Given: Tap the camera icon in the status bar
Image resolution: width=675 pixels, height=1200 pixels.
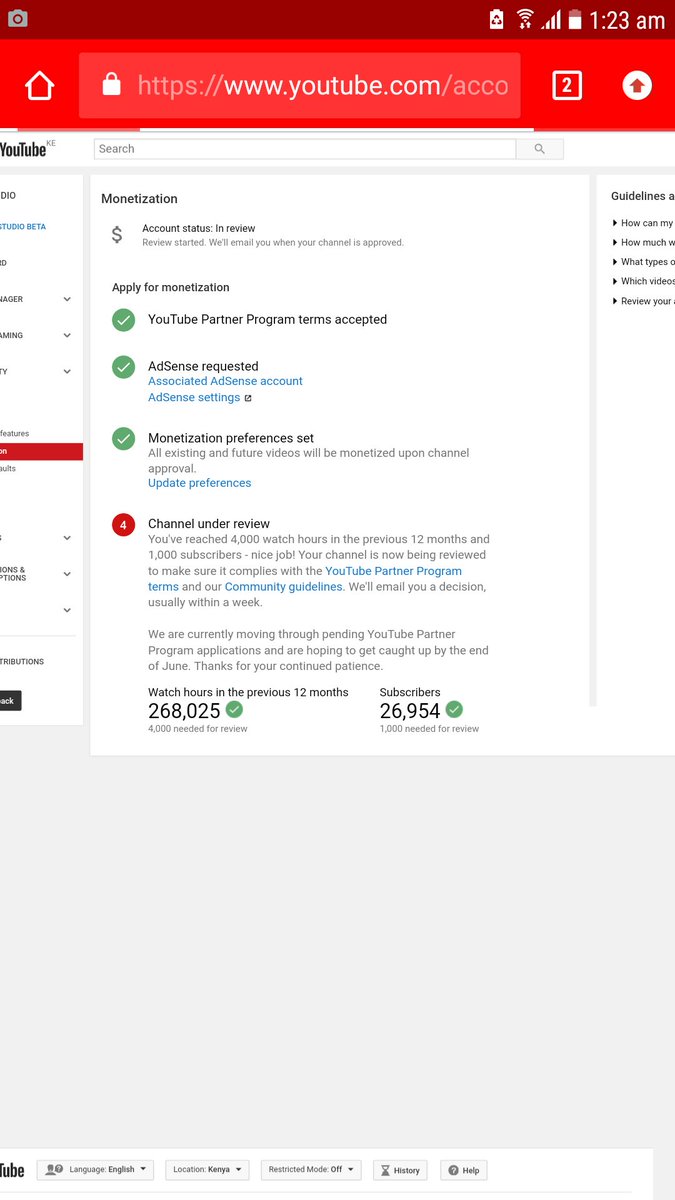Looking at the screenshot, I should point(18,18).
